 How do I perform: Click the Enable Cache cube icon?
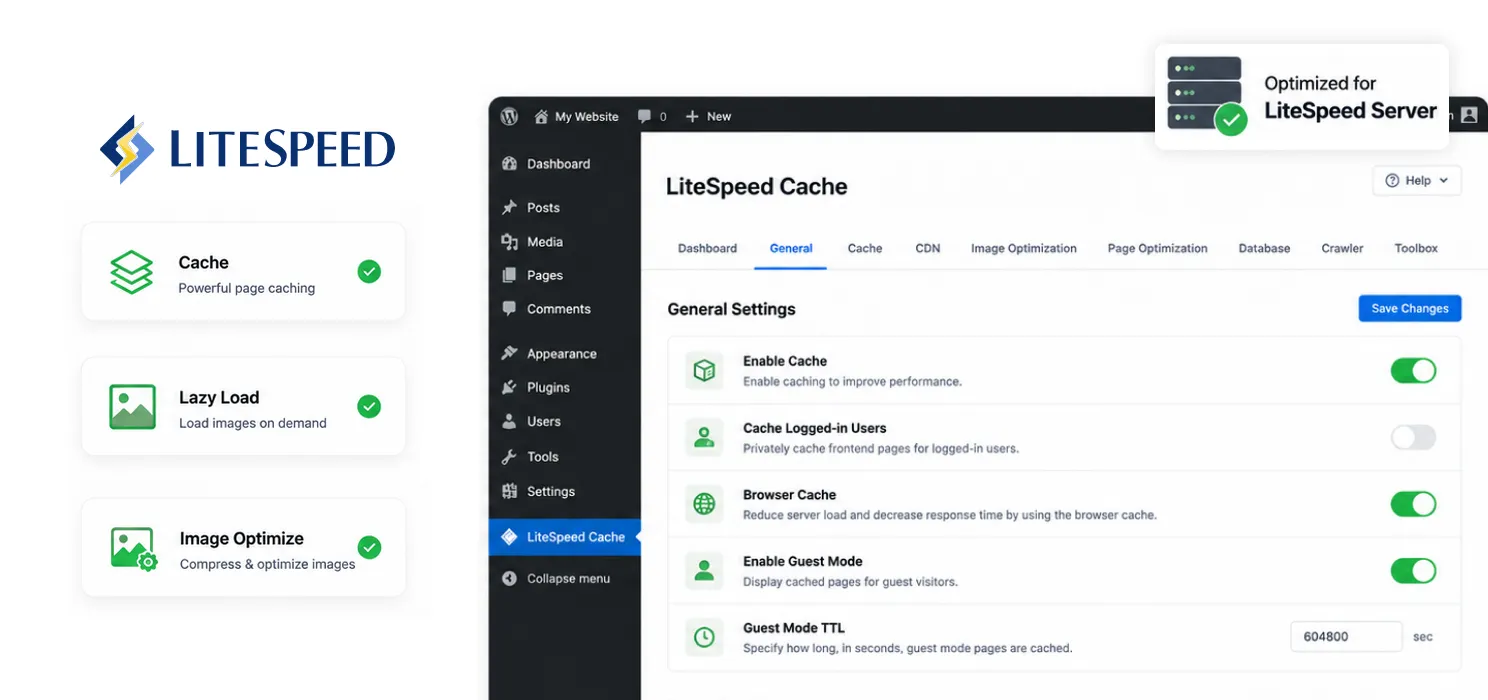(704, 370)
